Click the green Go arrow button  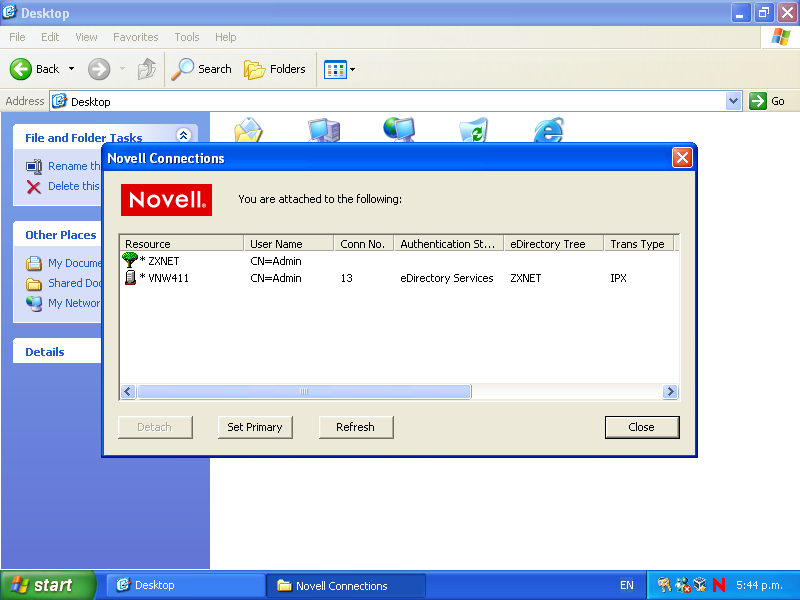click(758, 101)
